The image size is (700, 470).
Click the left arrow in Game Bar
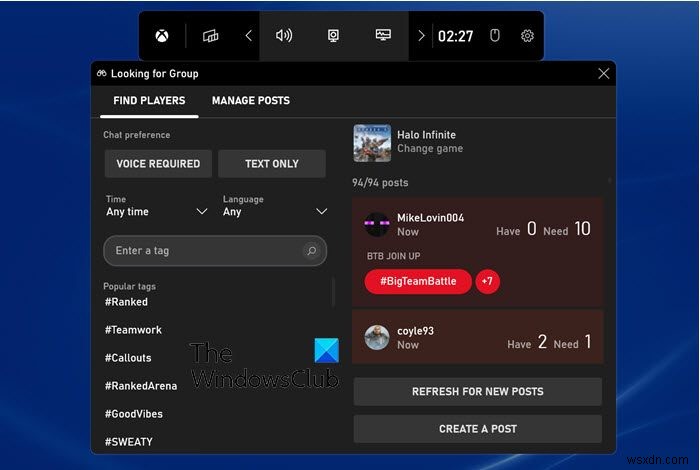click(x=249, y=36)
